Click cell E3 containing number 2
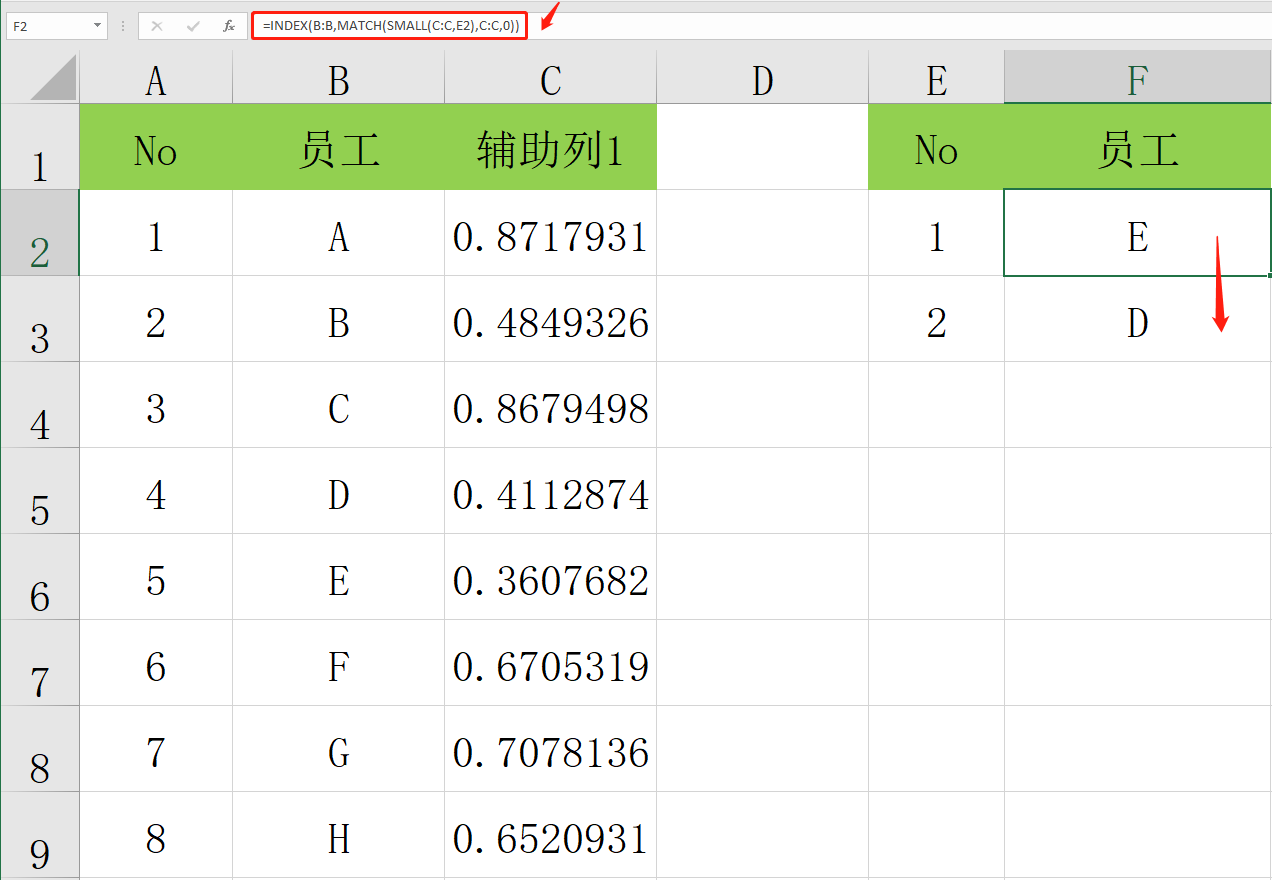Viewport: 1272px width, 880px height. (937, 319)
